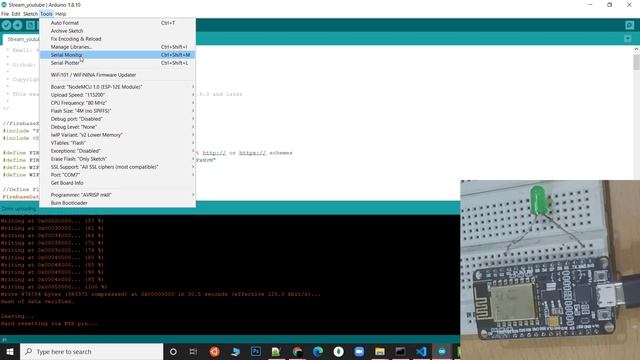Click the Arduino logo in title bar
Viewport: 640px width, 360px height.
pos(4,5)
